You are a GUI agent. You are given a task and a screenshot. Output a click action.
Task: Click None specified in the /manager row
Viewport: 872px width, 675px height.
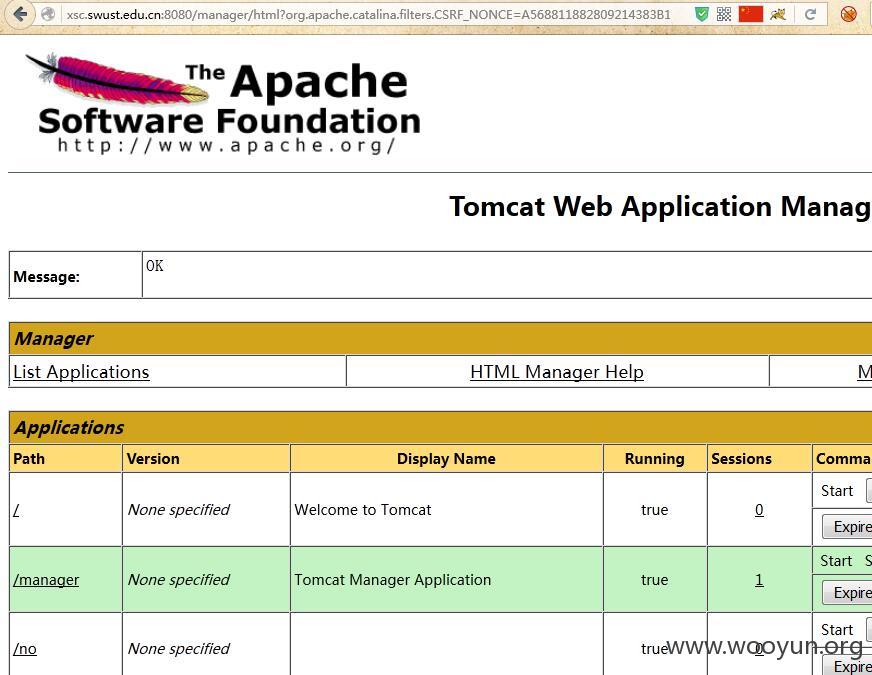pyautogui.click(x=179, y=580)
